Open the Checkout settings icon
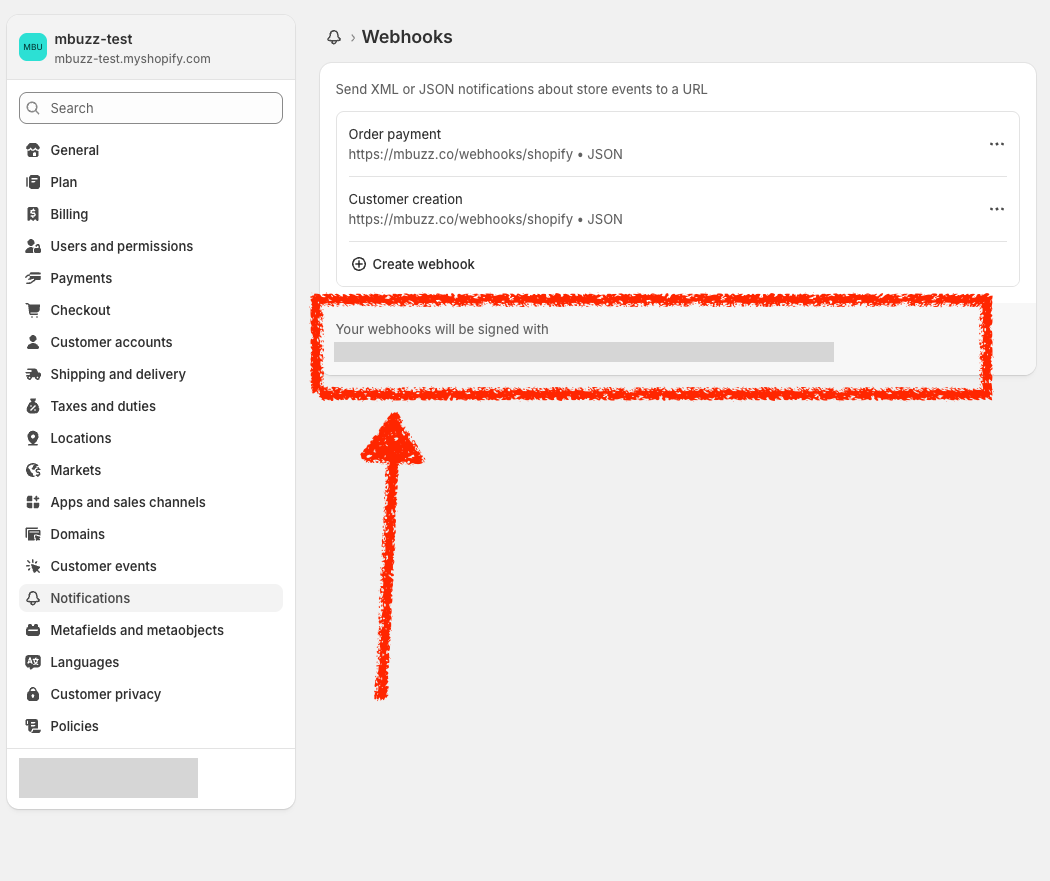 (x=33, y=310)
